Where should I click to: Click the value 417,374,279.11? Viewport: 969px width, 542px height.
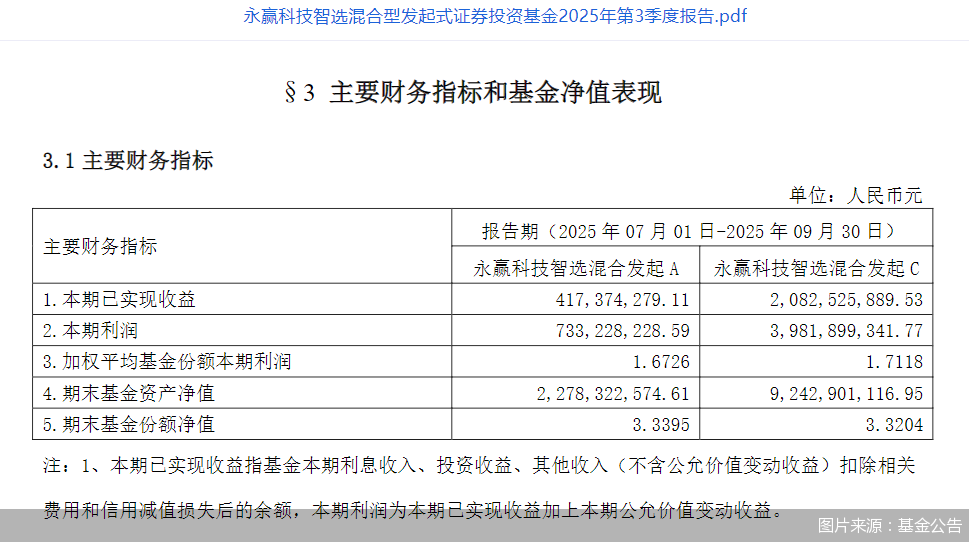(622, 299)
